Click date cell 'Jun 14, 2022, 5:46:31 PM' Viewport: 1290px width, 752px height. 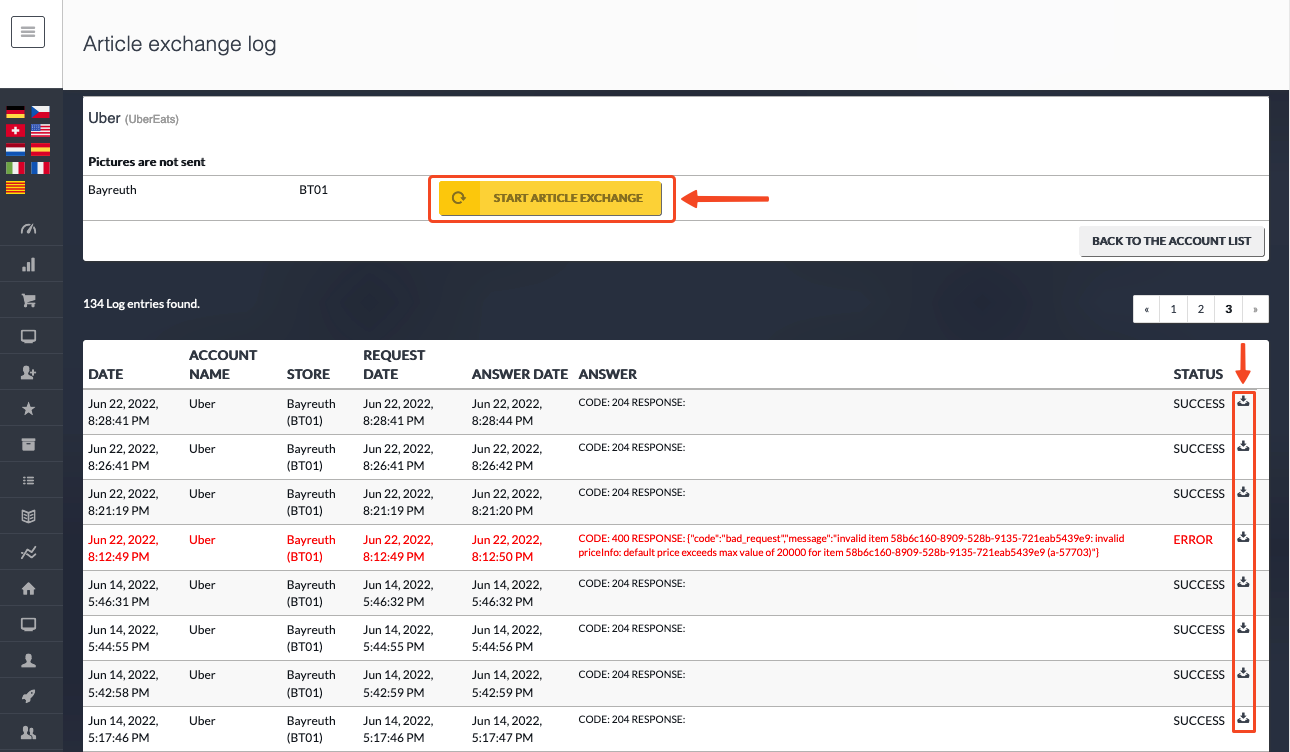pos(123,593)
